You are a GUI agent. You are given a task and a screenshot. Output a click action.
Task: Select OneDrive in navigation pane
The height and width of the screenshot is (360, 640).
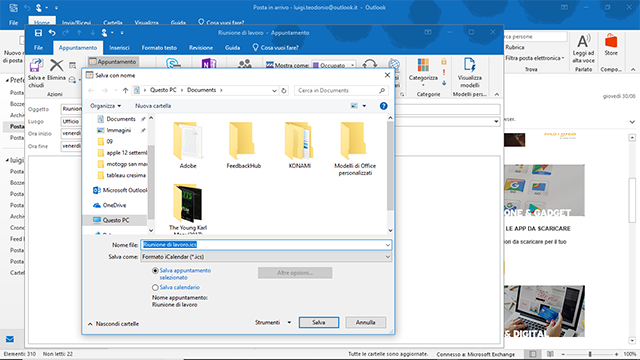click(x=114, y=205)
